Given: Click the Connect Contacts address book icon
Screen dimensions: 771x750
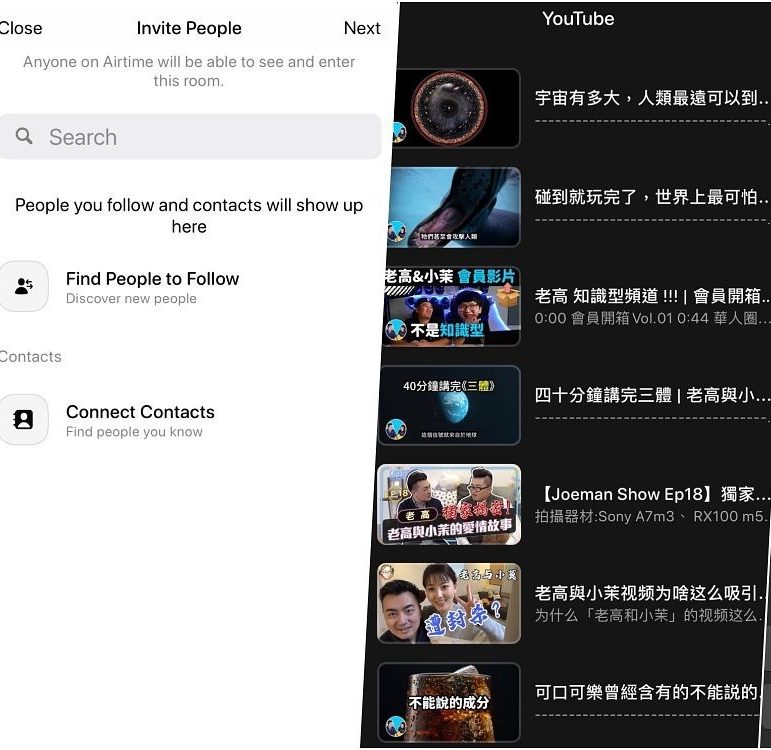Looking at the screenshot, I should pos(24,420).
